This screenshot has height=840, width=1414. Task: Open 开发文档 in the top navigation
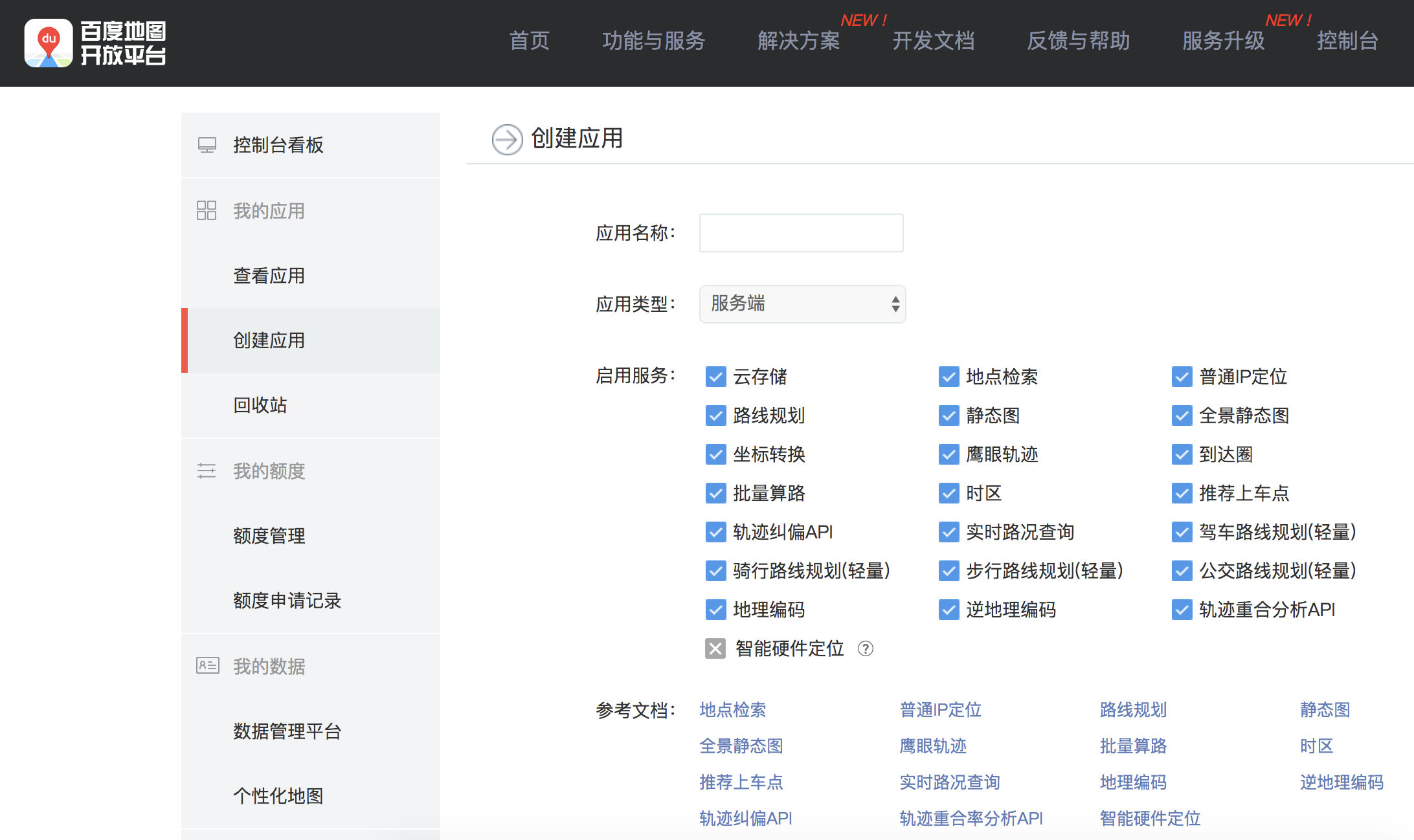click(x=934, y=41)
